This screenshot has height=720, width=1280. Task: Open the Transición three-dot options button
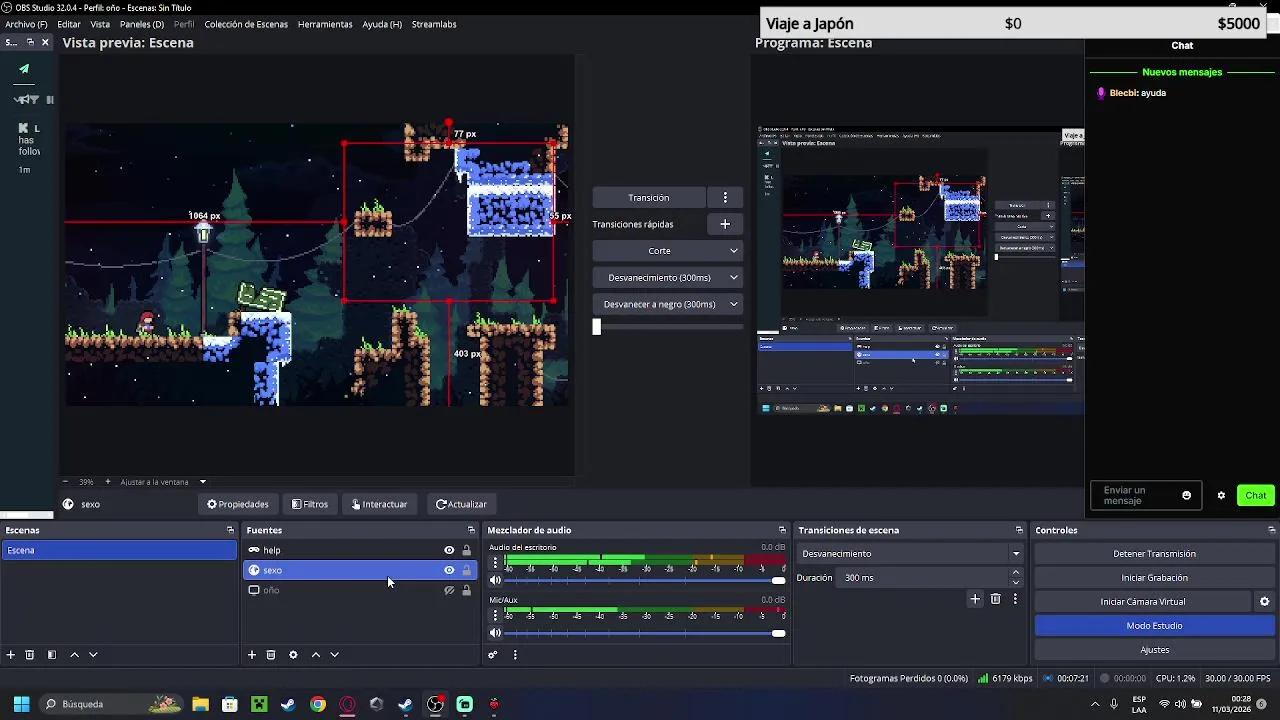[725, 198]
